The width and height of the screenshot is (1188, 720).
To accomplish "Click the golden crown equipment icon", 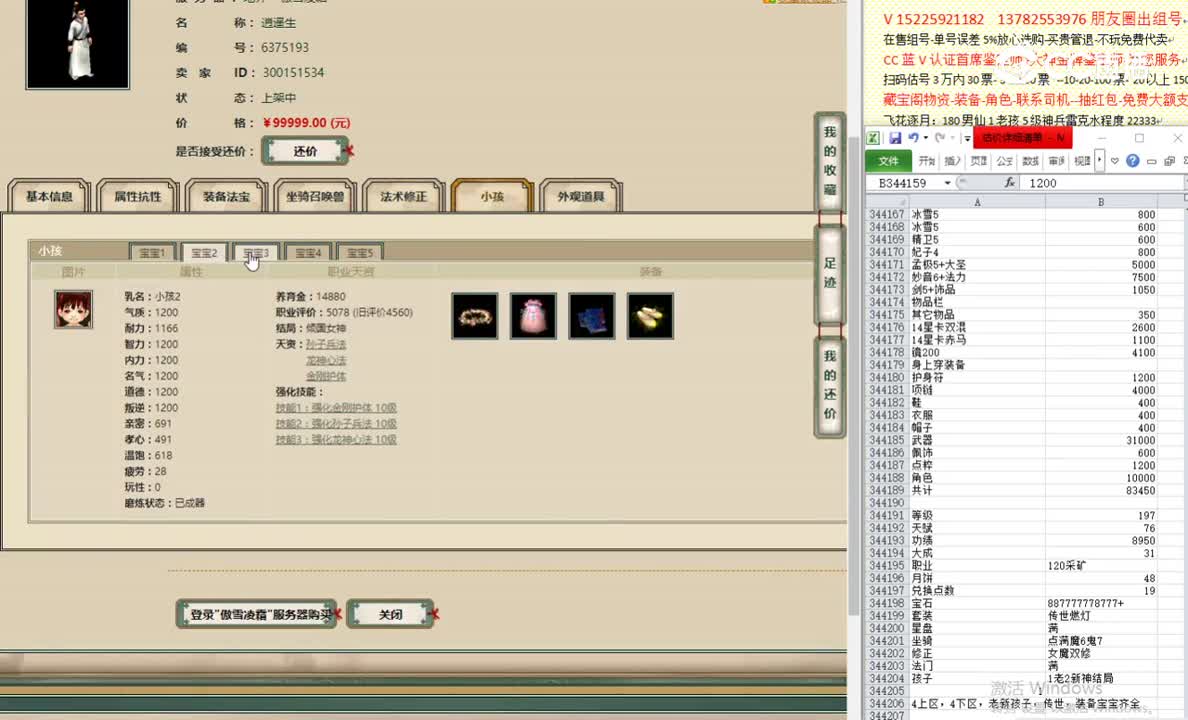I will (x=474, y=315).
